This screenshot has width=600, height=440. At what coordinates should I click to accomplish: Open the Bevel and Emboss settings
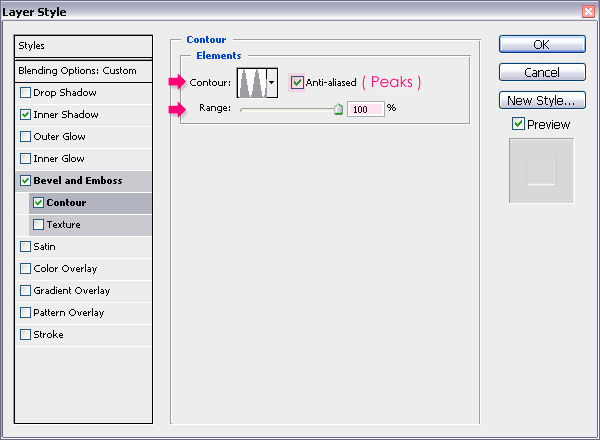78,181
